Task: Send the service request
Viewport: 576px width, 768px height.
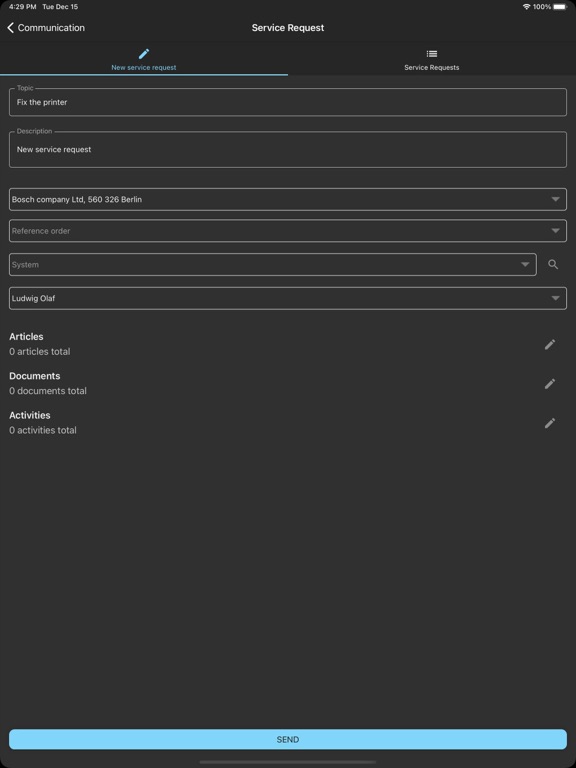Action: pos(288,739)
